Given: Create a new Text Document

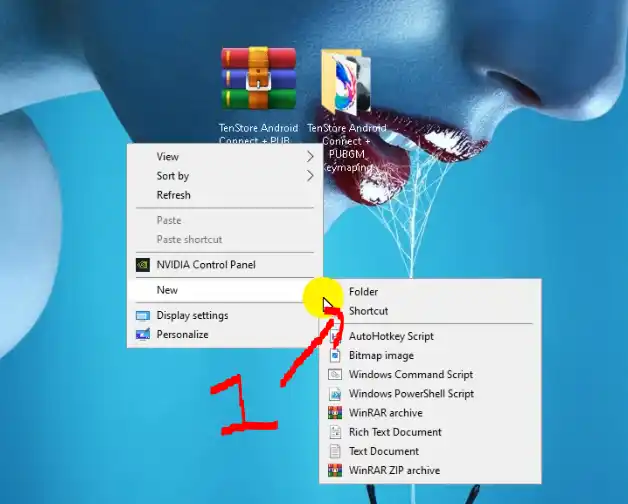Looking at the screenshot, I should click(x=383, y=451).
